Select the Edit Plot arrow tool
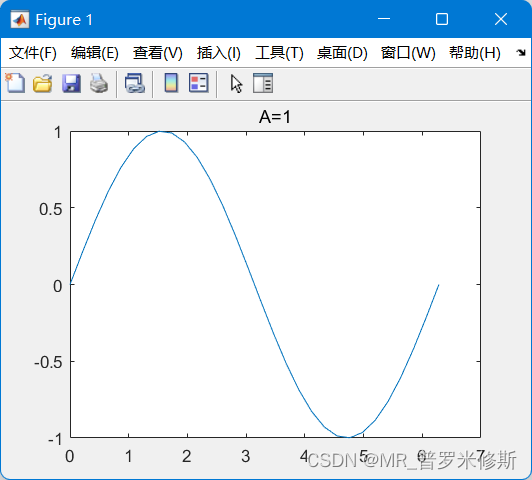Viewport: 532px width, 480px height. [236, 84]
